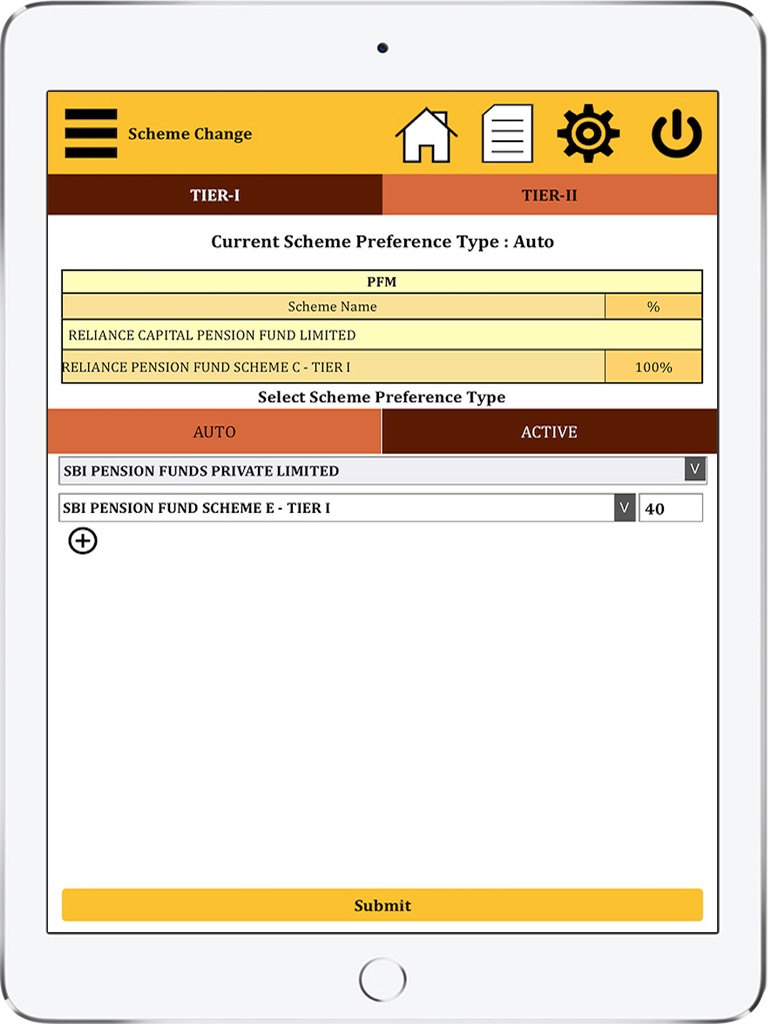Select the Scheme Name column header
Viewport: 768px width, 1024px height.
334,306
